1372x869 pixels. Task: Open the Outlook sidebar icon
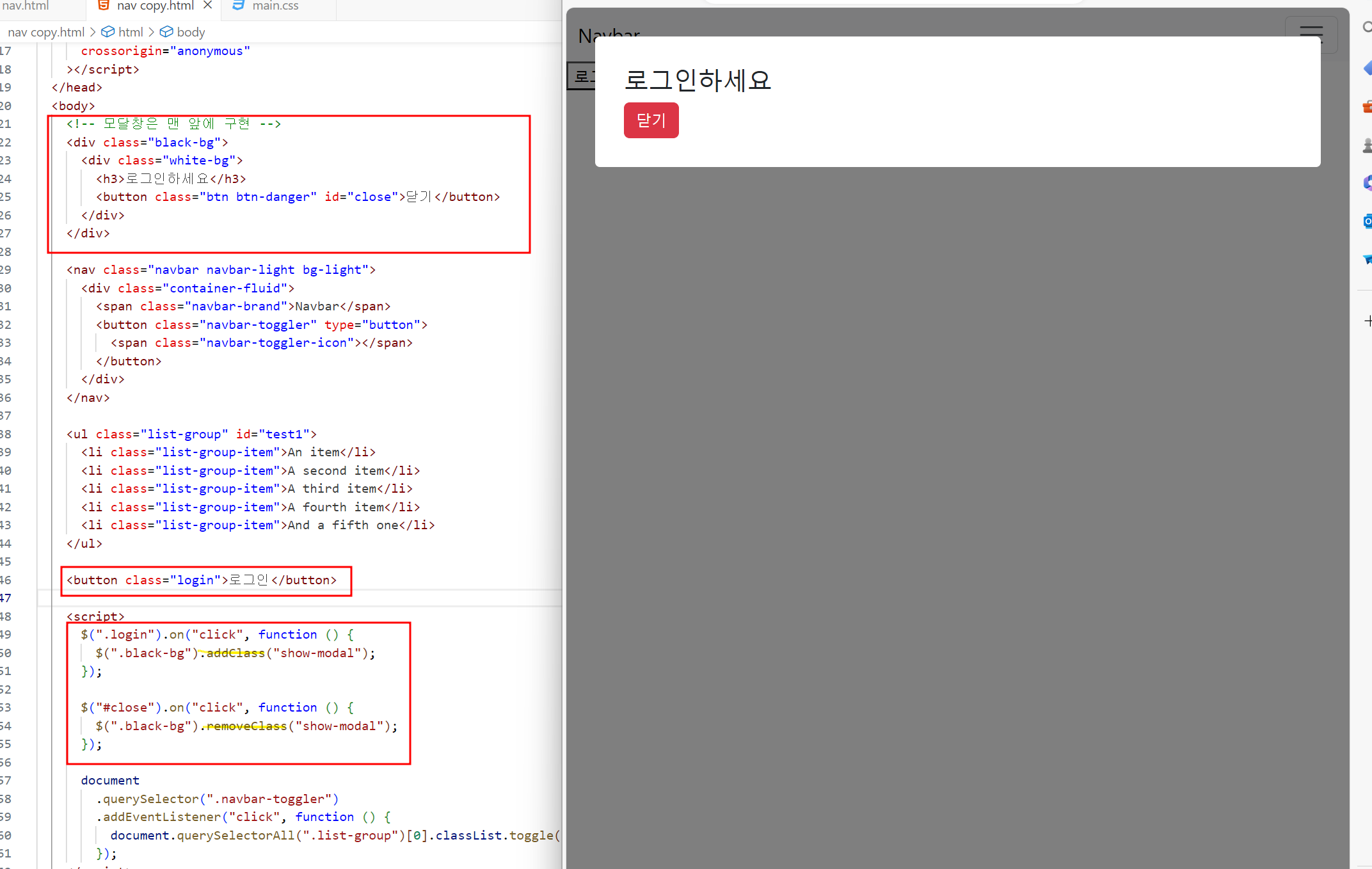(1367, 221)
